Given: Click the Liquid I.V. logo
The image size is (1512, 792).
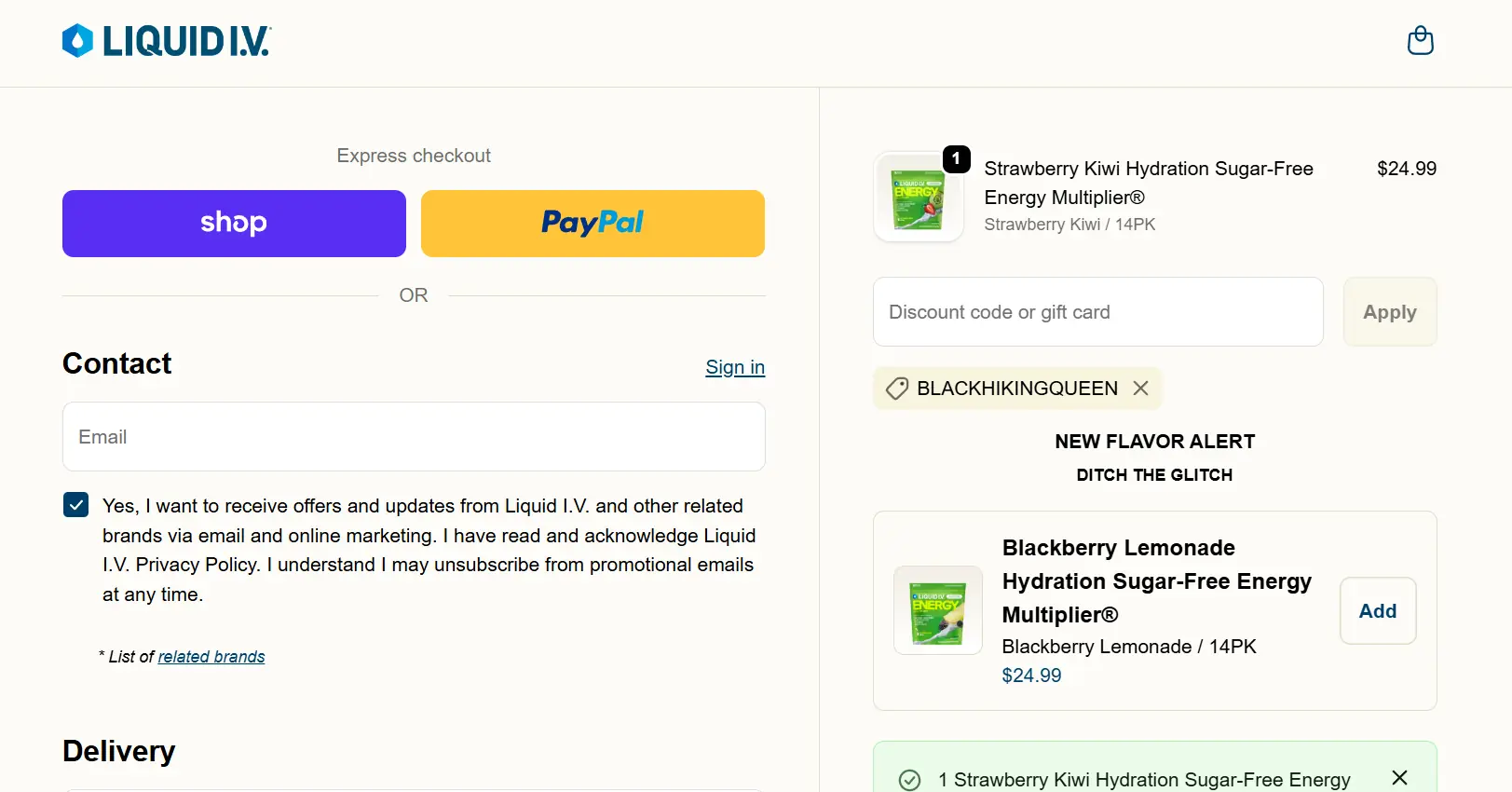Looking at the screenshot, I should 167,41.
